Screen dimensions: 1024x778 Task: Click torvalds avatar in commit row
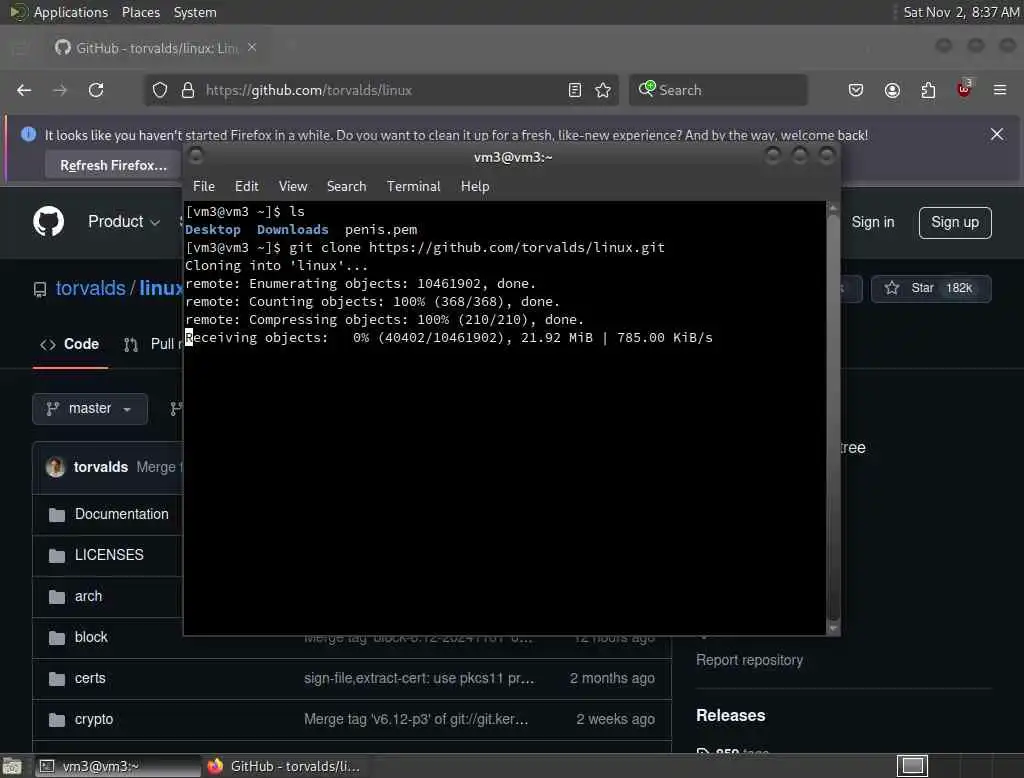56,466
